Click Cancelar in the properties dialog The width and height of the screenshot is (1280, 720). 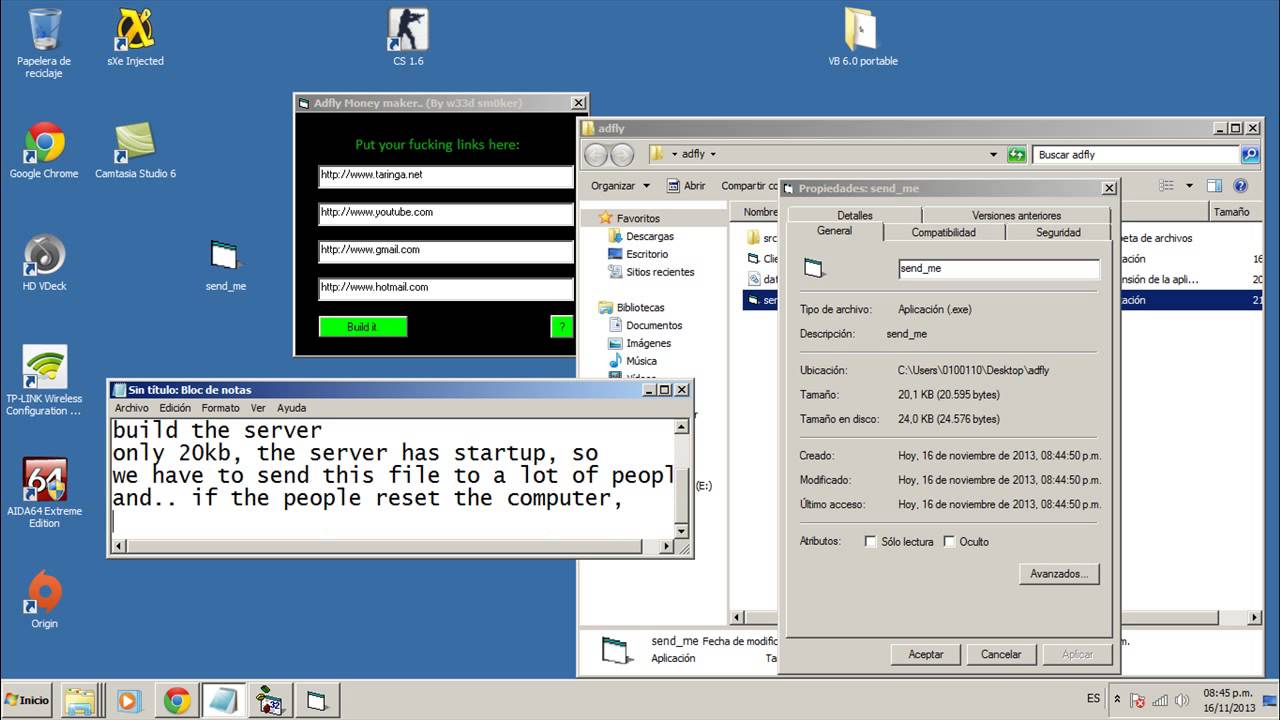pyautogui.click(x=1001, y=654)
